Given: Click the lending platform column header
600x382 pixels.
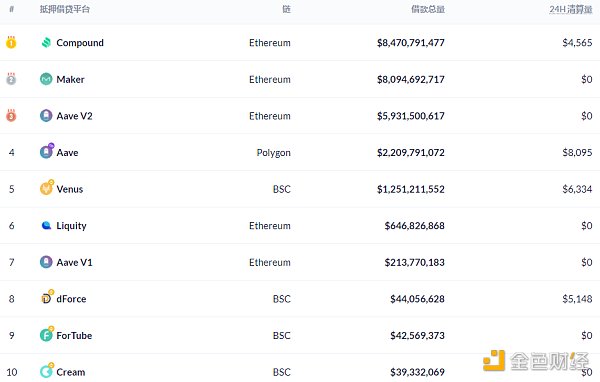Looking at the screenshot, I should pos(65,9).
